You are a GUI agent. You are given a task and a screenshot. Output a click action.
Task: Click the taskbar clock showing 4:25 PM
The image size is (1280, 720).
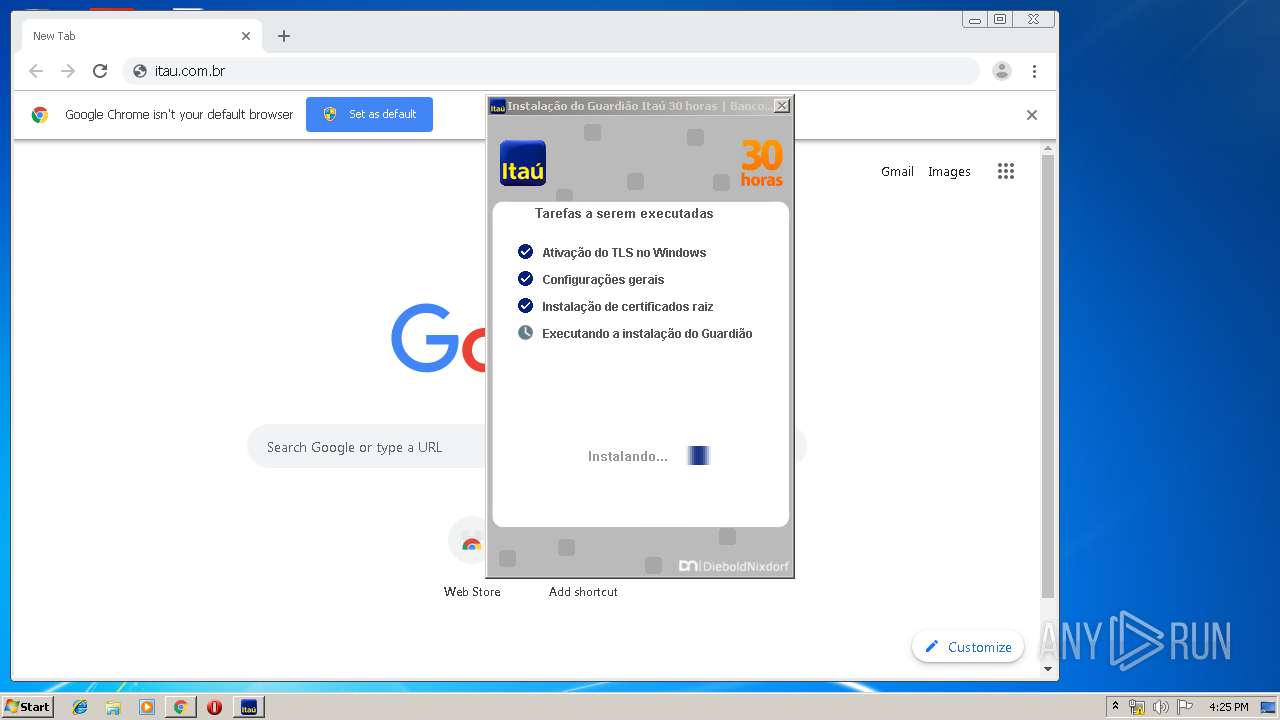tap(1228, 707)
